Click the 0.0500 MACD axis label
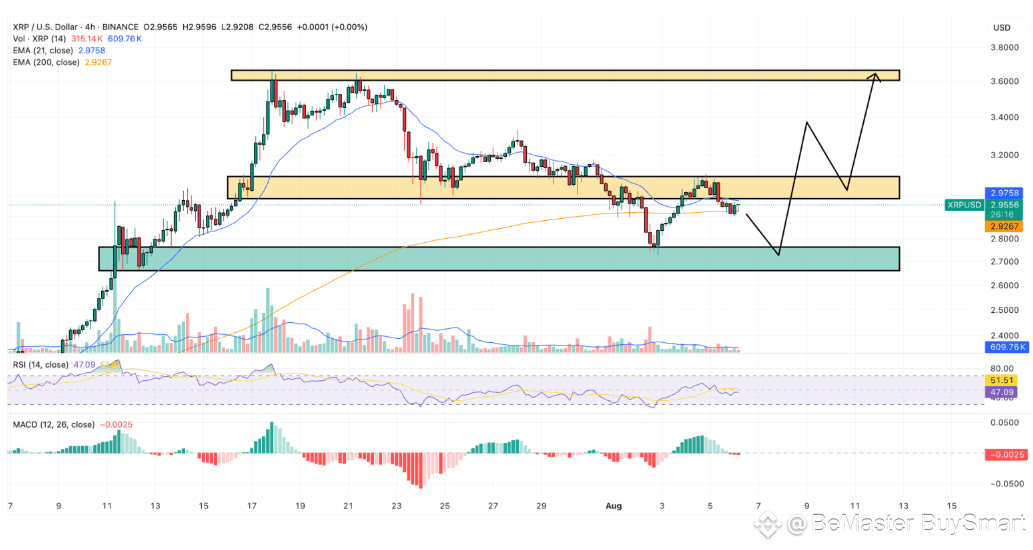 click(1005, 423)
